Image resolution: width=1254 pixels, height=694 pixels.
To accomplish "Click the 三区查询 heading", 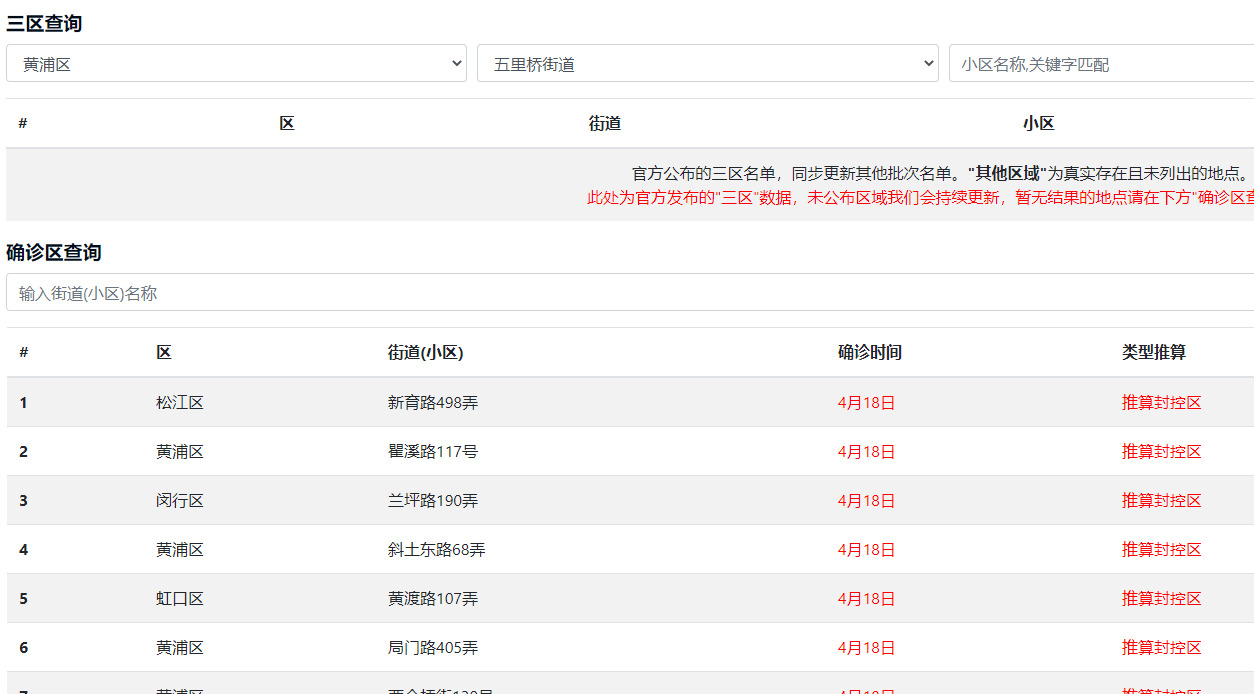I will pyautogui.click(x=42, y=22).
